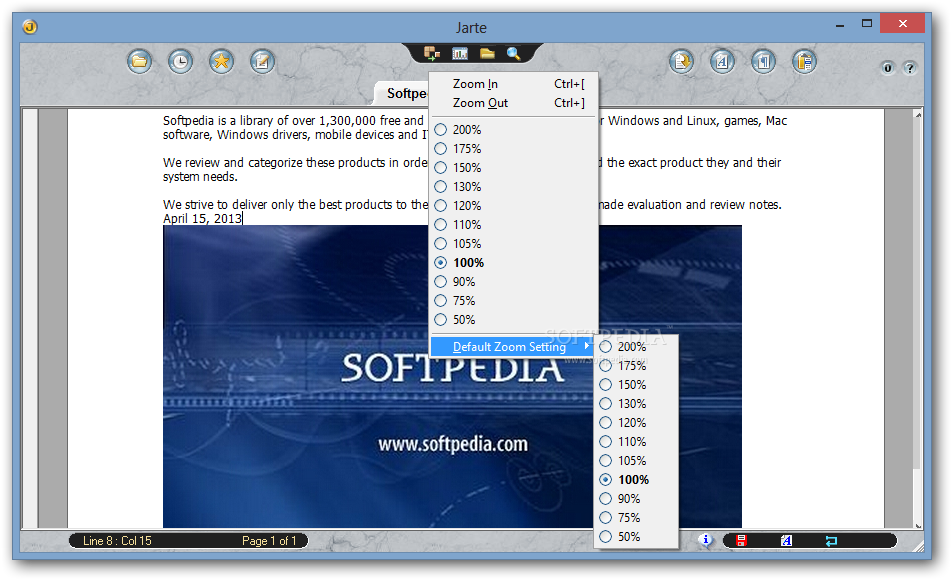
Task: Click the question mark Help button
Action: pos(910,68)
